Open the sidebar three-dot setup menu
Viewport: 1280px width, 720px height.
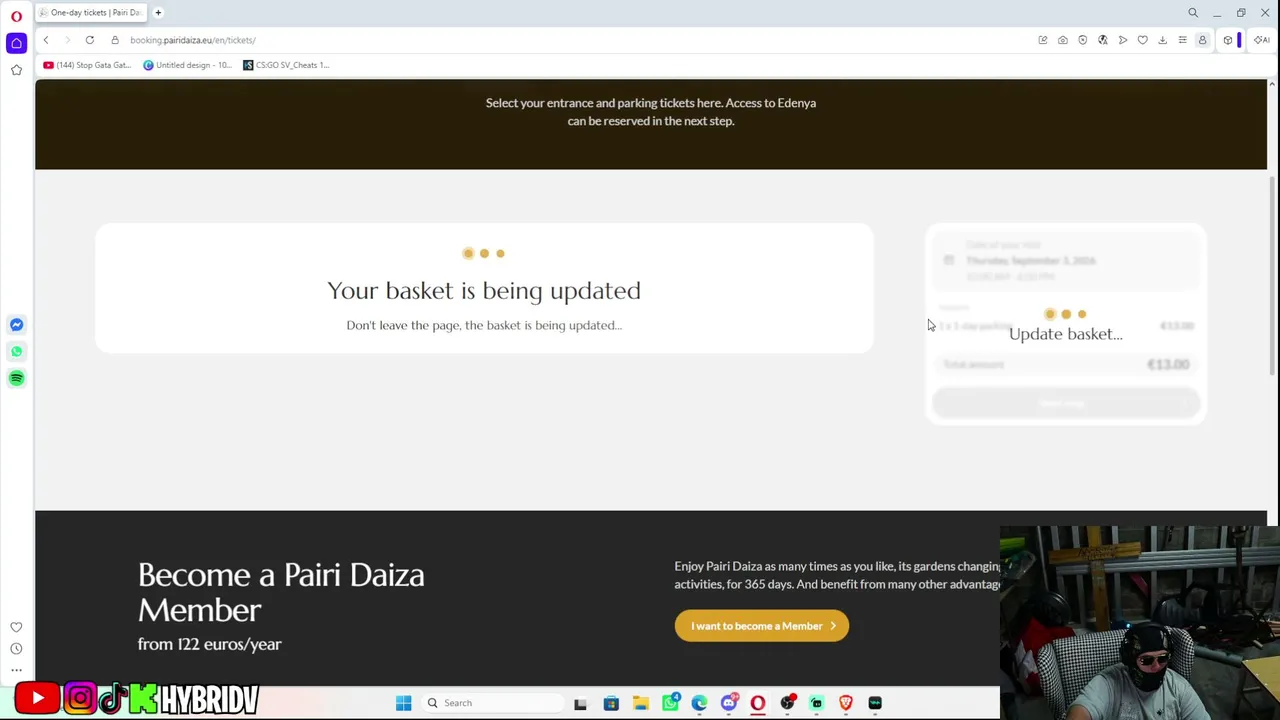click(16, 670)
